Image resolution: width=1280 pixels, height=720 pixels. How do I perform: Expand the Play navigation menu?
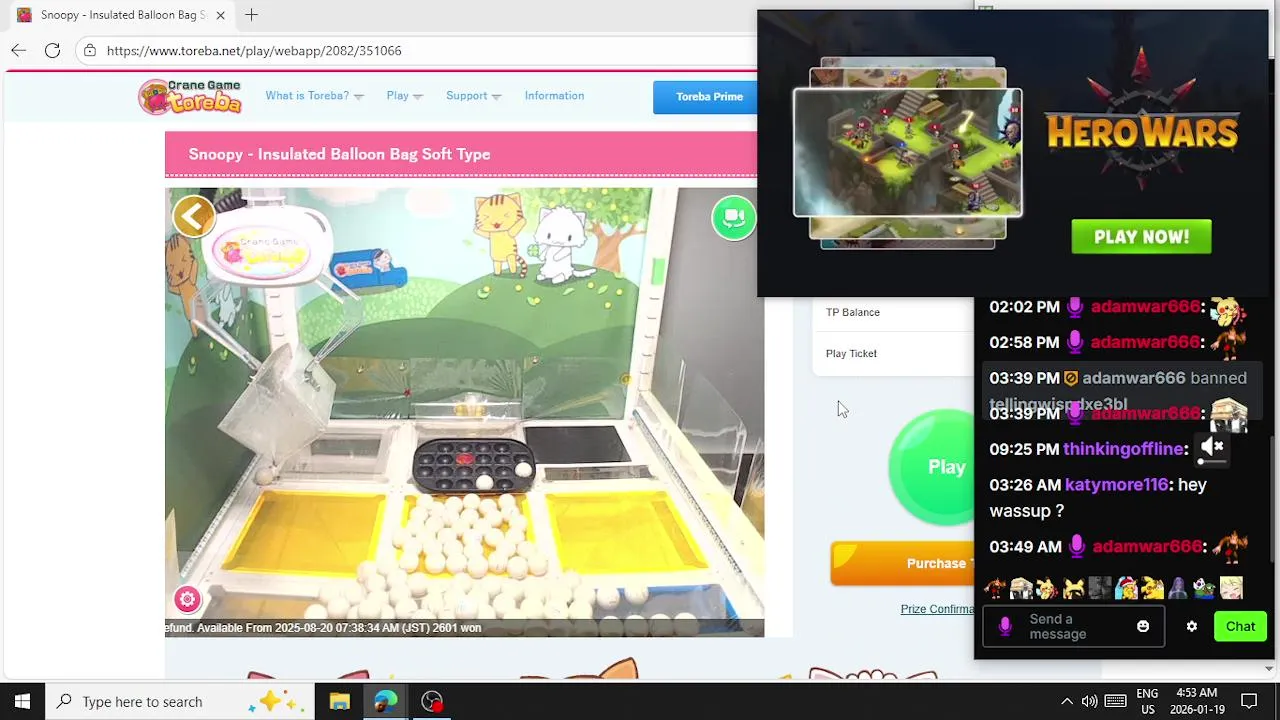[404, 96]
